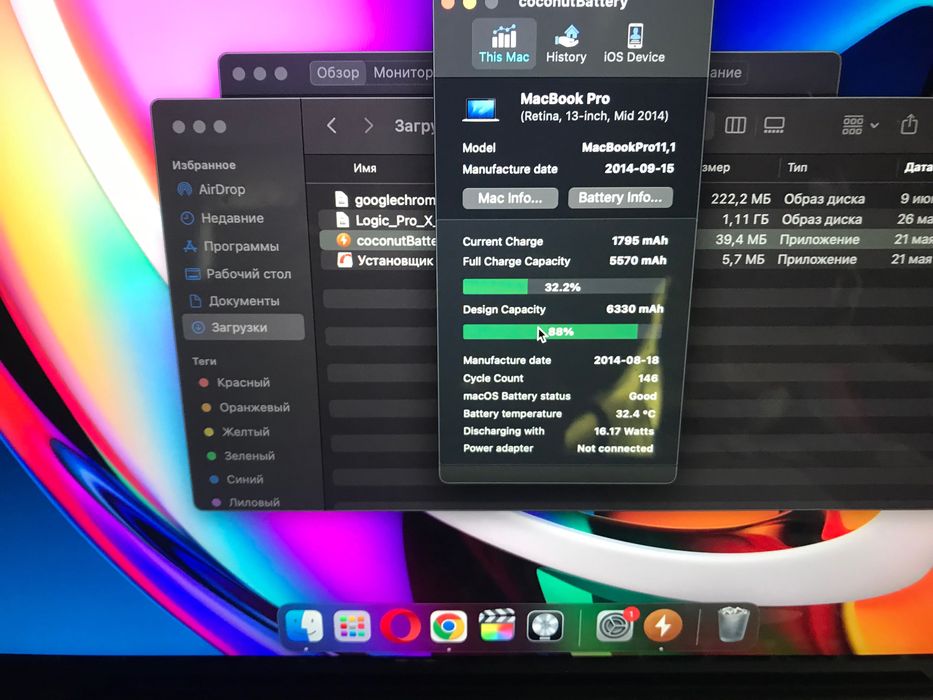Viewport: 933px width, 700px height.
Task: Select Обзор tab in background window
Action: click(337, 73)
